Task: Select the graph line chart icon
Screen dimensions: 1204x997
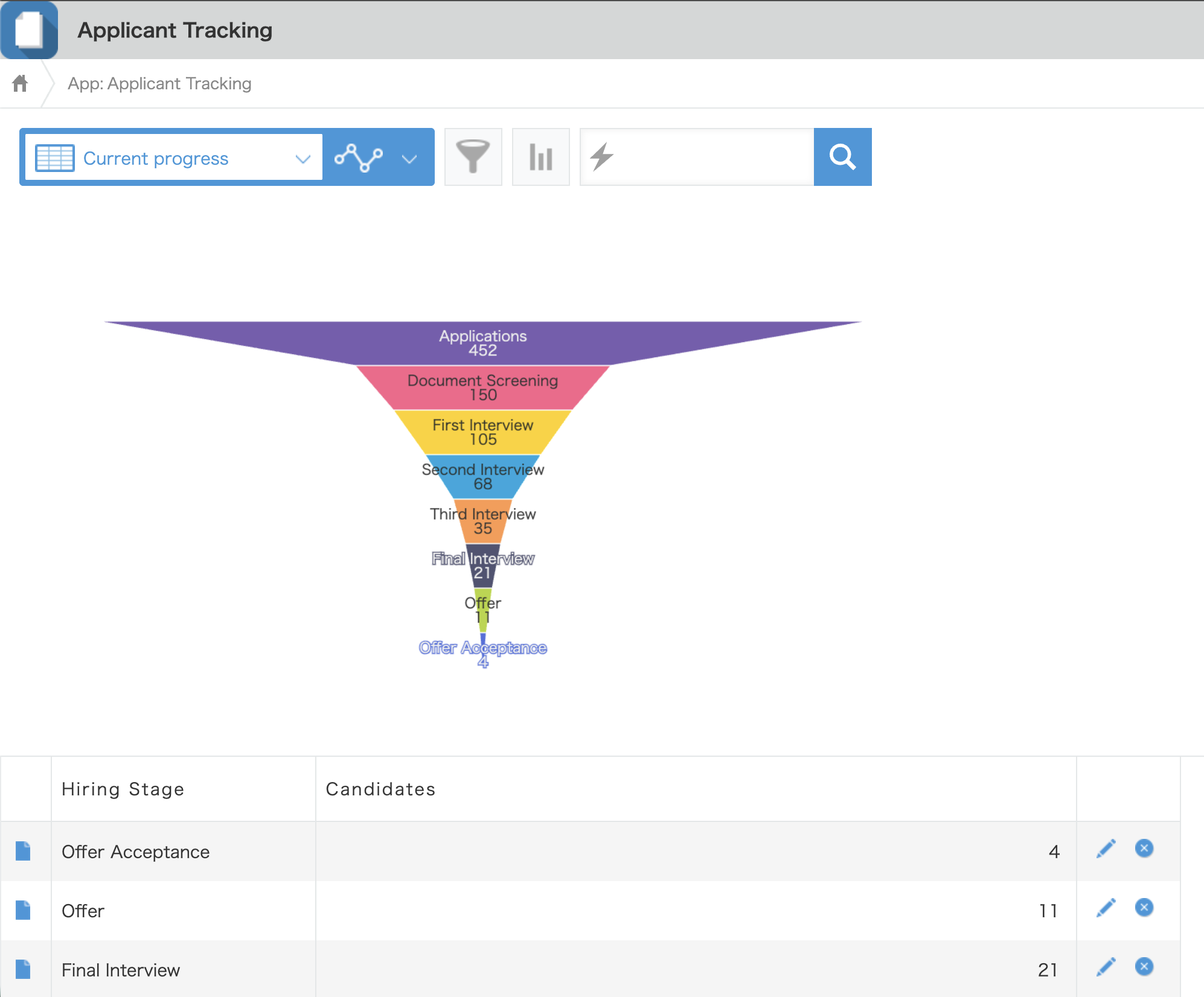Action: click(x=359, y=158)
